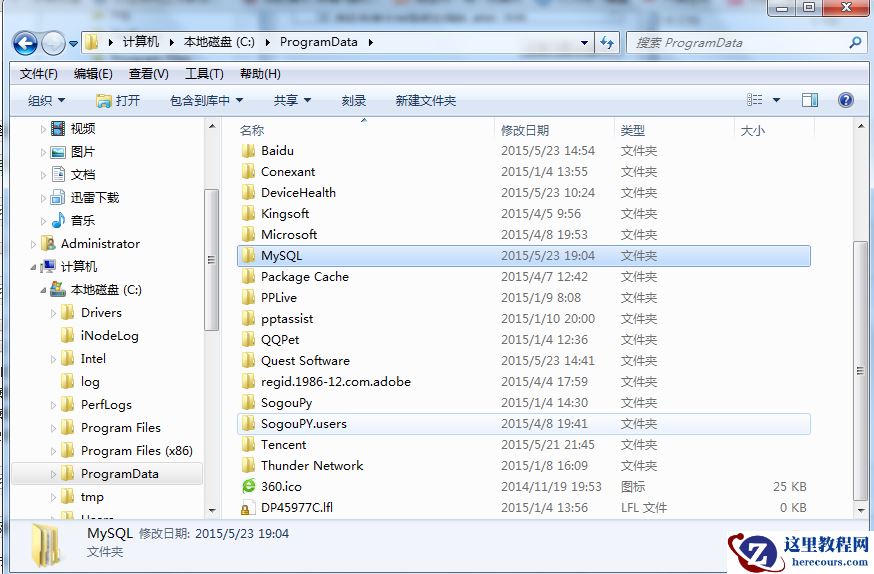Select the QQPet folder icon
874x574 pixels.
click(248, 340)
